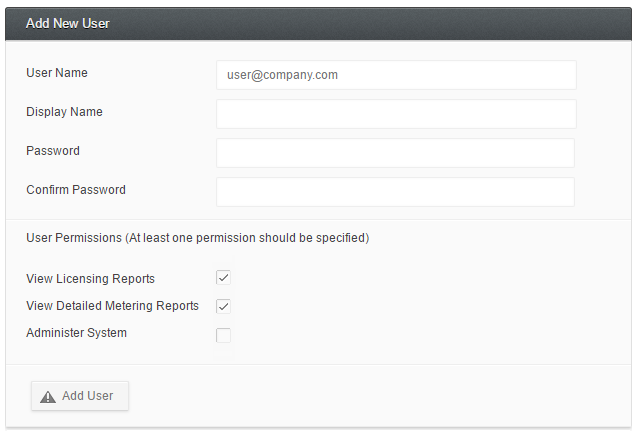The height and width of the screenshot is (434, 636).
Task: Activate the Confirm Password field
Action: [395, 192]
